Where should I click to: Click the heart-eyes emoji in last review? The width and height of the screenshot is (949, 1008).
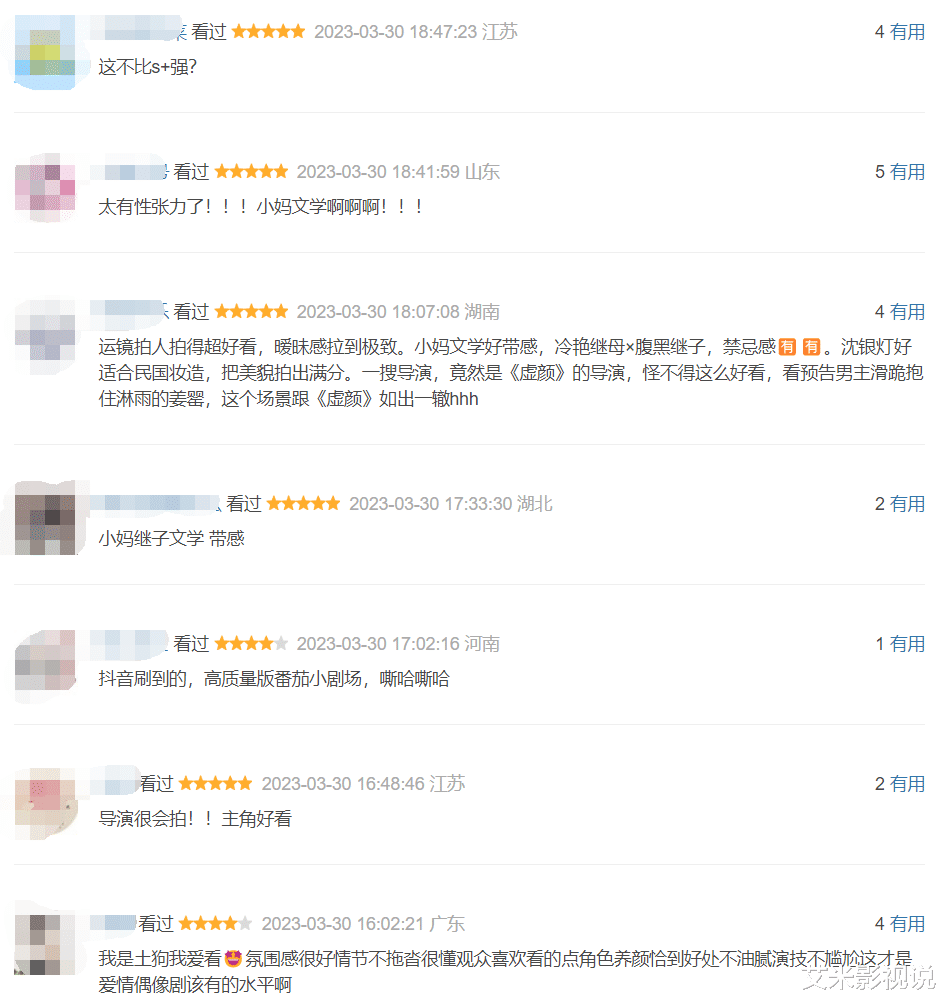pos(233,959)
